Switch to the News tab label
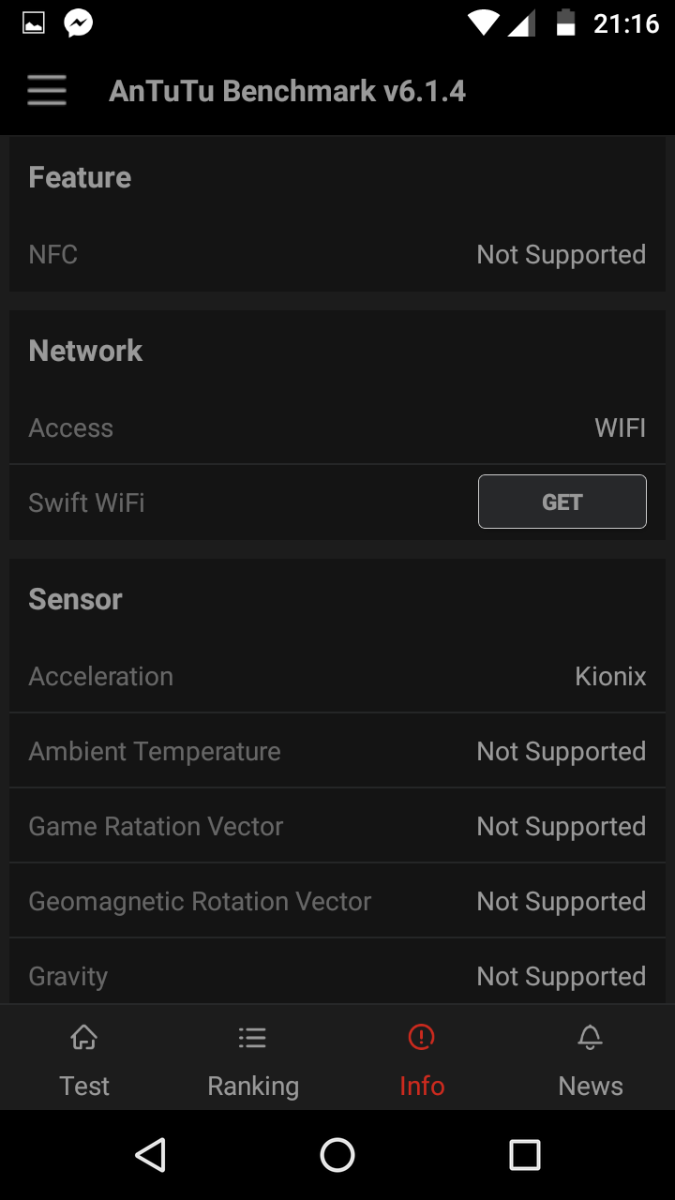675x1200 pixels. click(590, 1086)
